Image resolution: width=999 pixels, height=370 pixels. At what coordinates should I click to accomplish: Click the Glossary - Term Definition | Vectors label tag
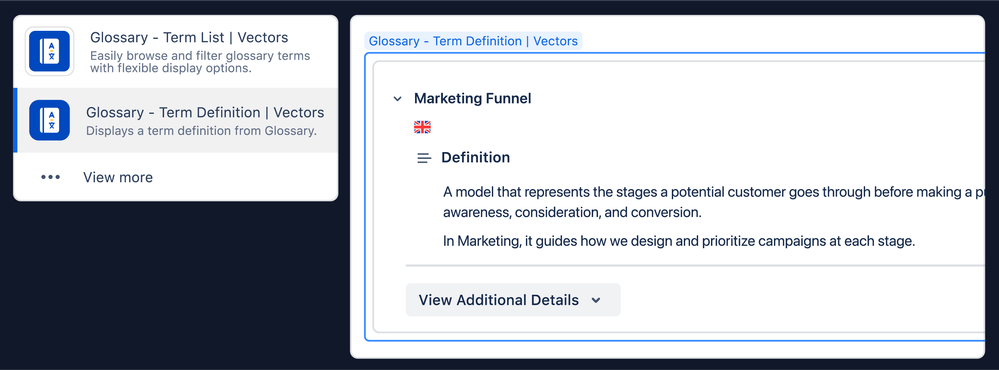pyautogui.click(x=473, y=41)
